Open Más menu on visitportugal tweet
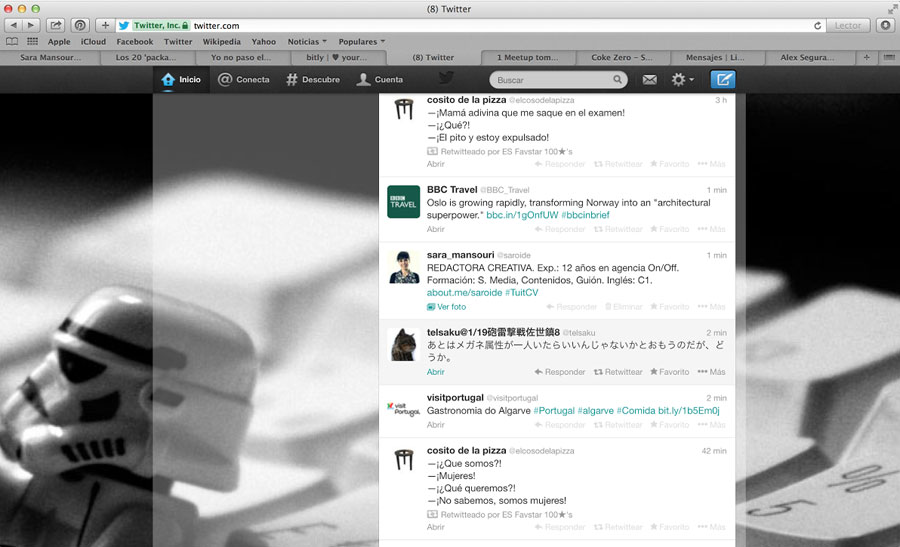 tap(711, 425)
